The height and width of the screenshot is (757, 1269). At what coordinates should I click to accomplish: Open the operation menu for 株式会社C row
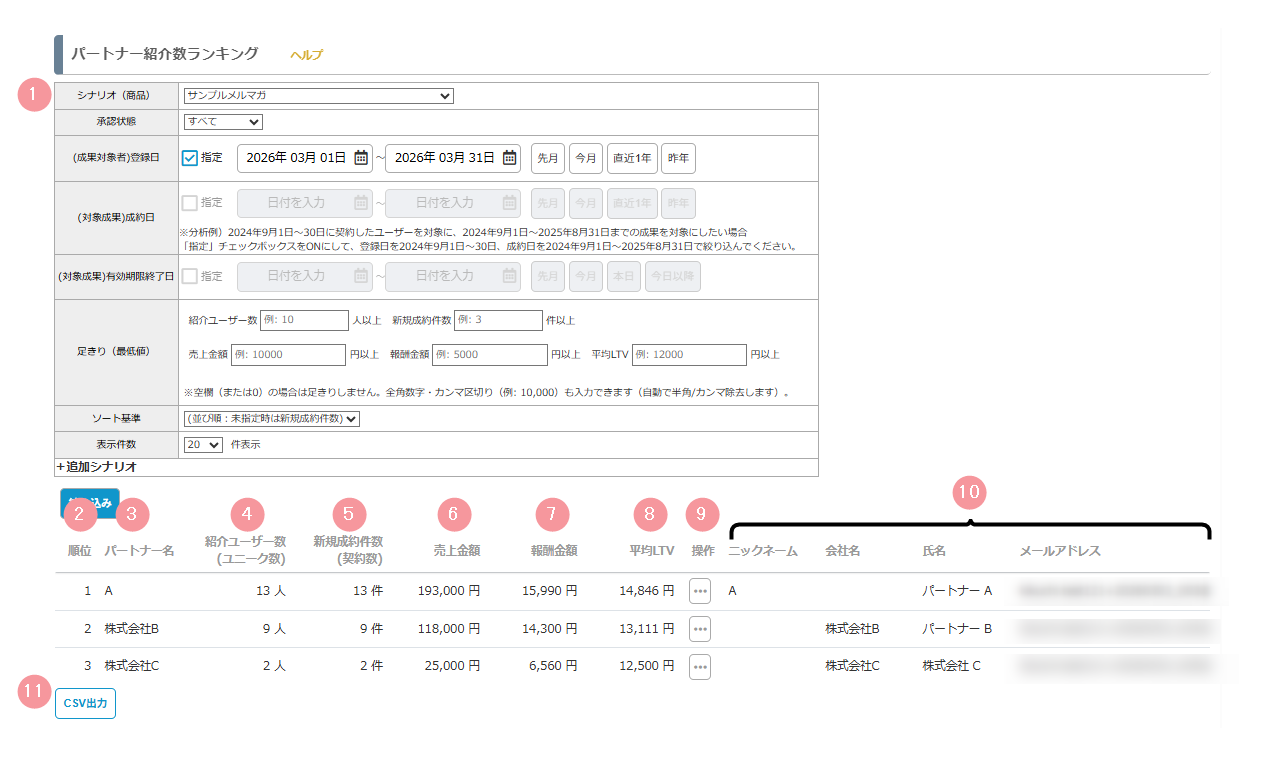pos(700,667)
